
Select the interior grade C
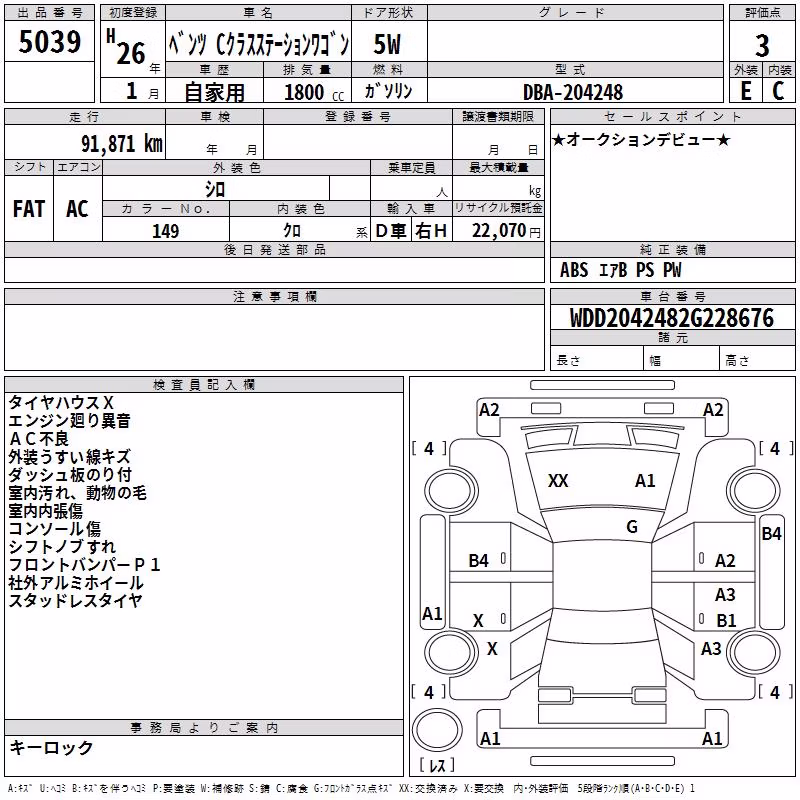tap(778, 91)
